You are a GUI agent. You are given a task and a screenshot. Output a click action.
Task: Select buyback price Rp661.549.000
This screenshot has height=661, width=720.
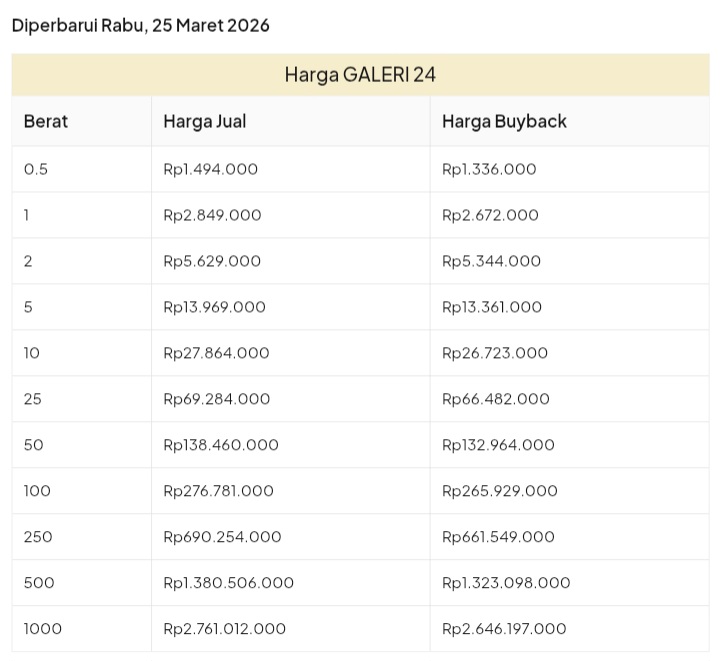498,537
